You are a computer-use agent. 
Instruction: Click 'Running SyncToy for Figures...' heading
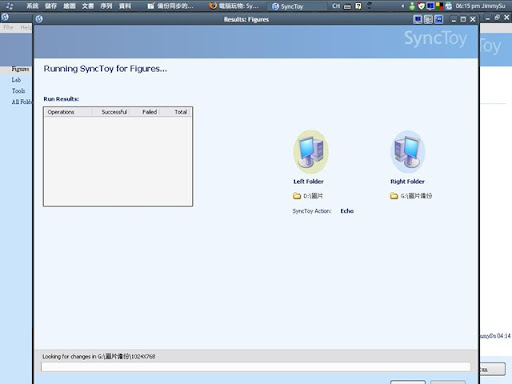coord(105,69)
